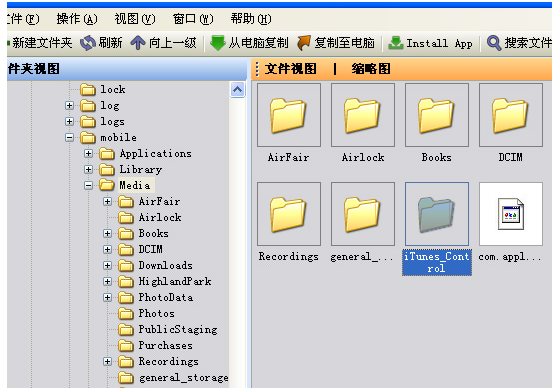Expand the PhotoData tree node

[x=107, y=298]
